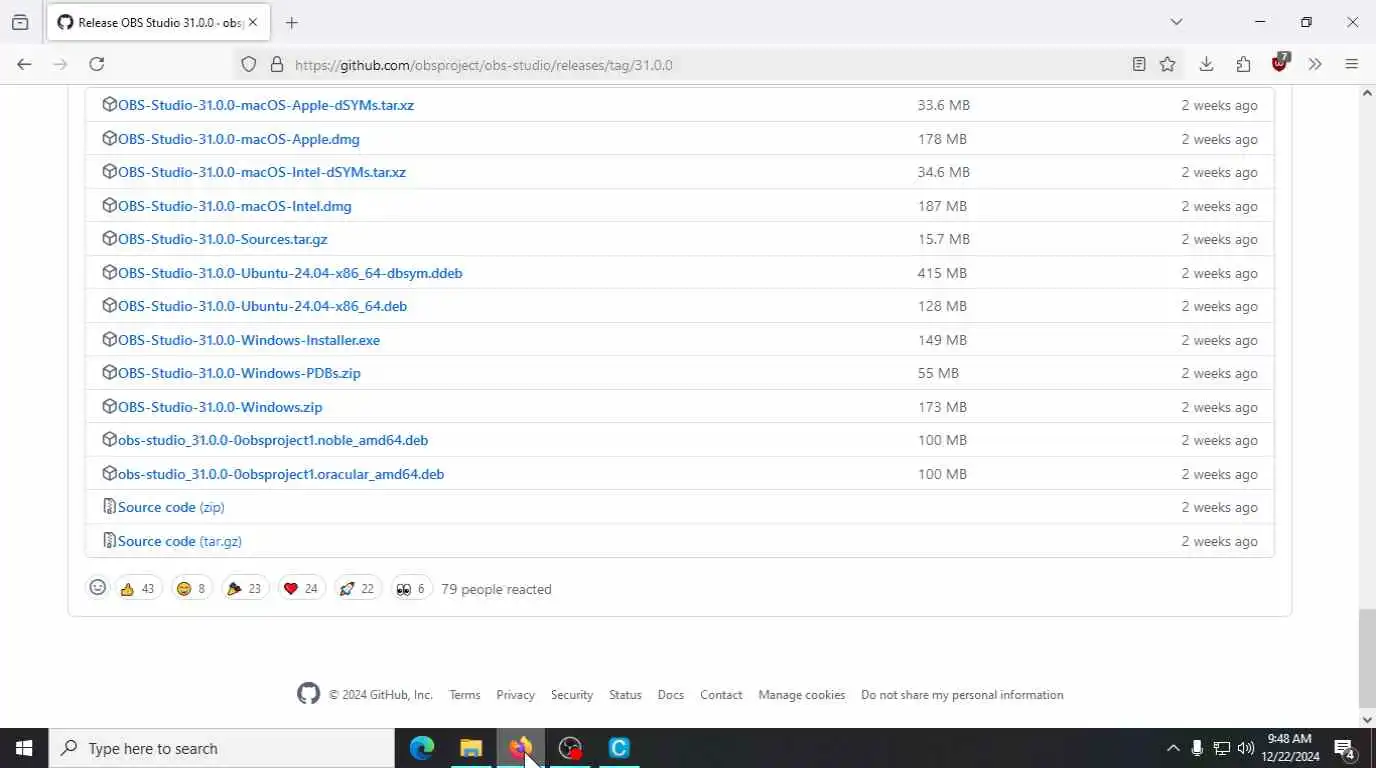
Task: Open the add reaction smiley picker
Action: [97, 588]
